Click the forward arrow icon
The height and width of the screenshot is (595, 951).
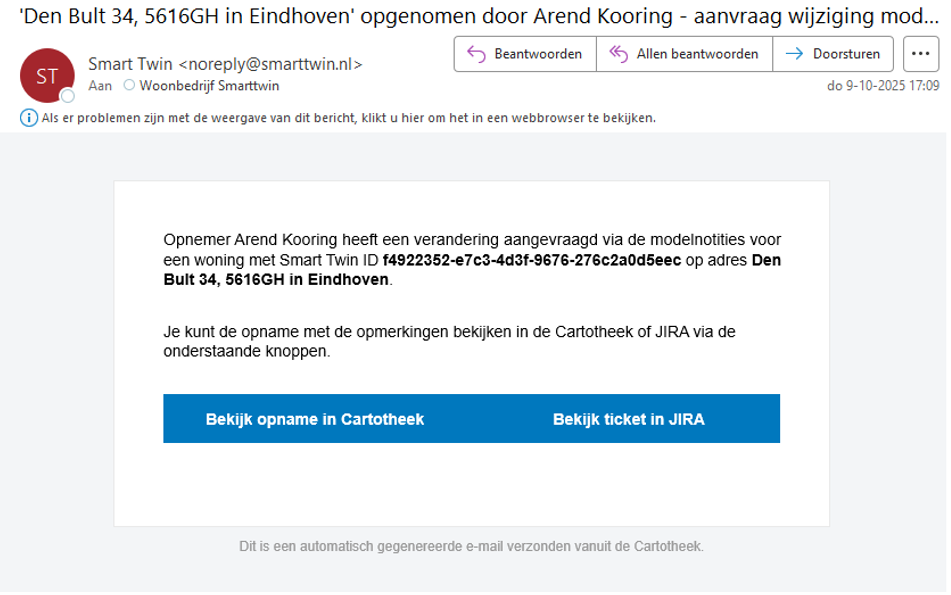pos(795,54)
